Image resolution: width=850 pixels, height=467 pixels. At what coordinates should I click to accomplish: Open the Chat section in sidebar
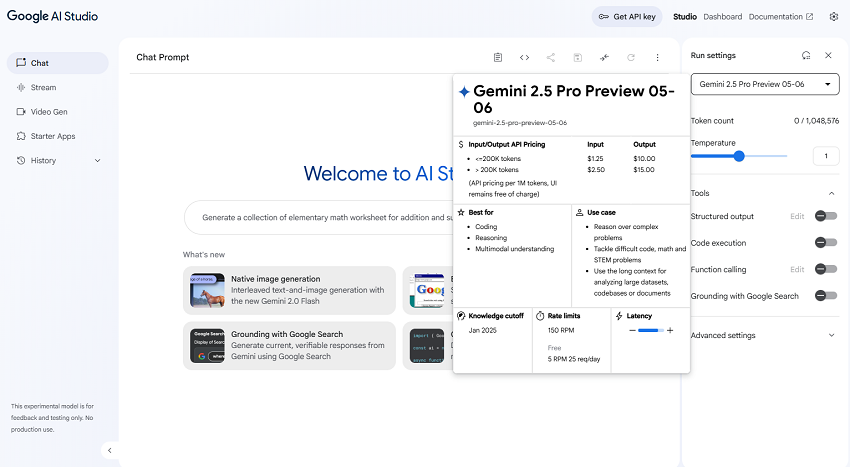point(57,63)
